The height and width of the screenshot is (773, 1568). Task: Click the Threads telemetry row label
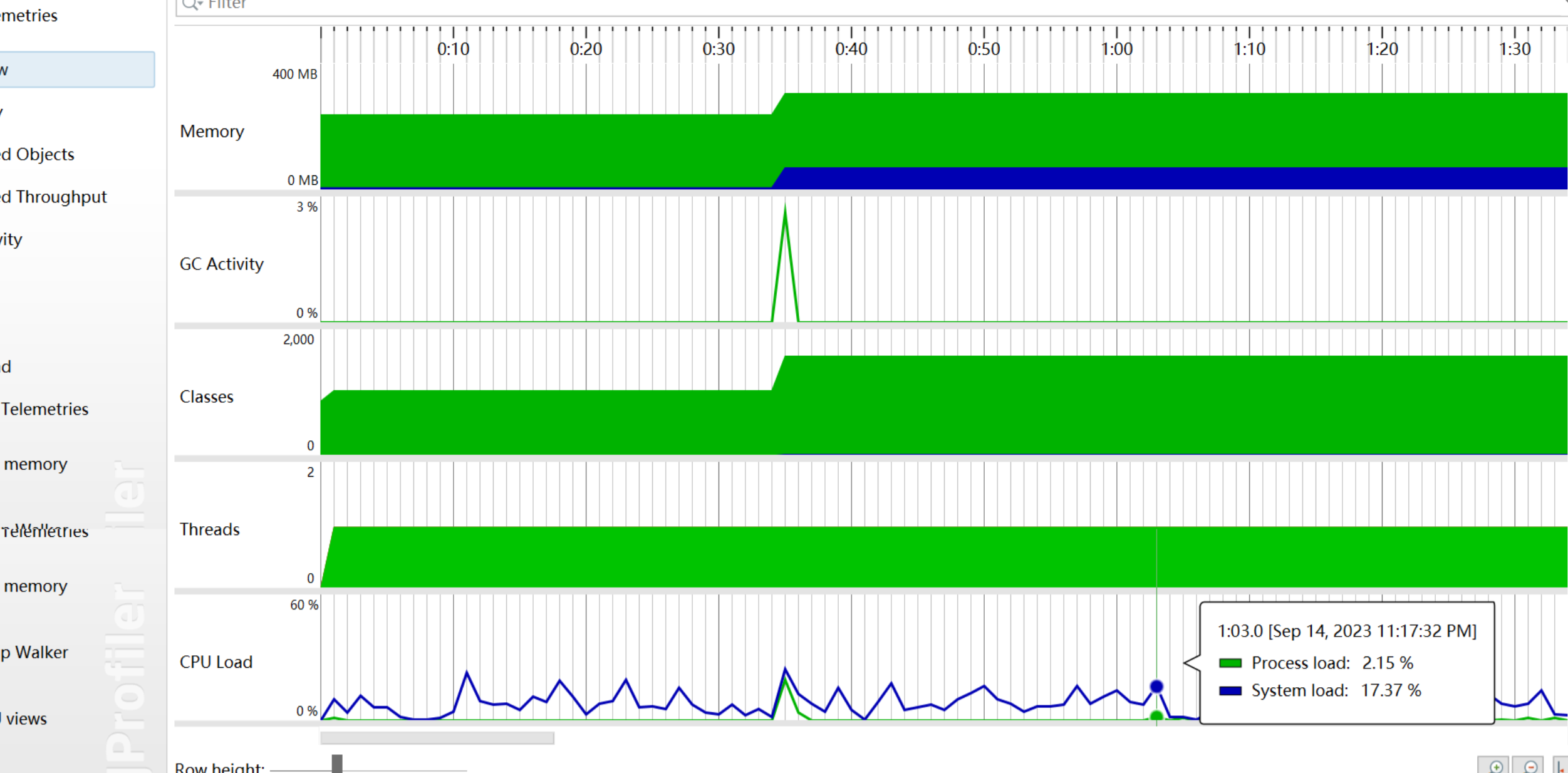pyautogui.click(x=209, y=530)
